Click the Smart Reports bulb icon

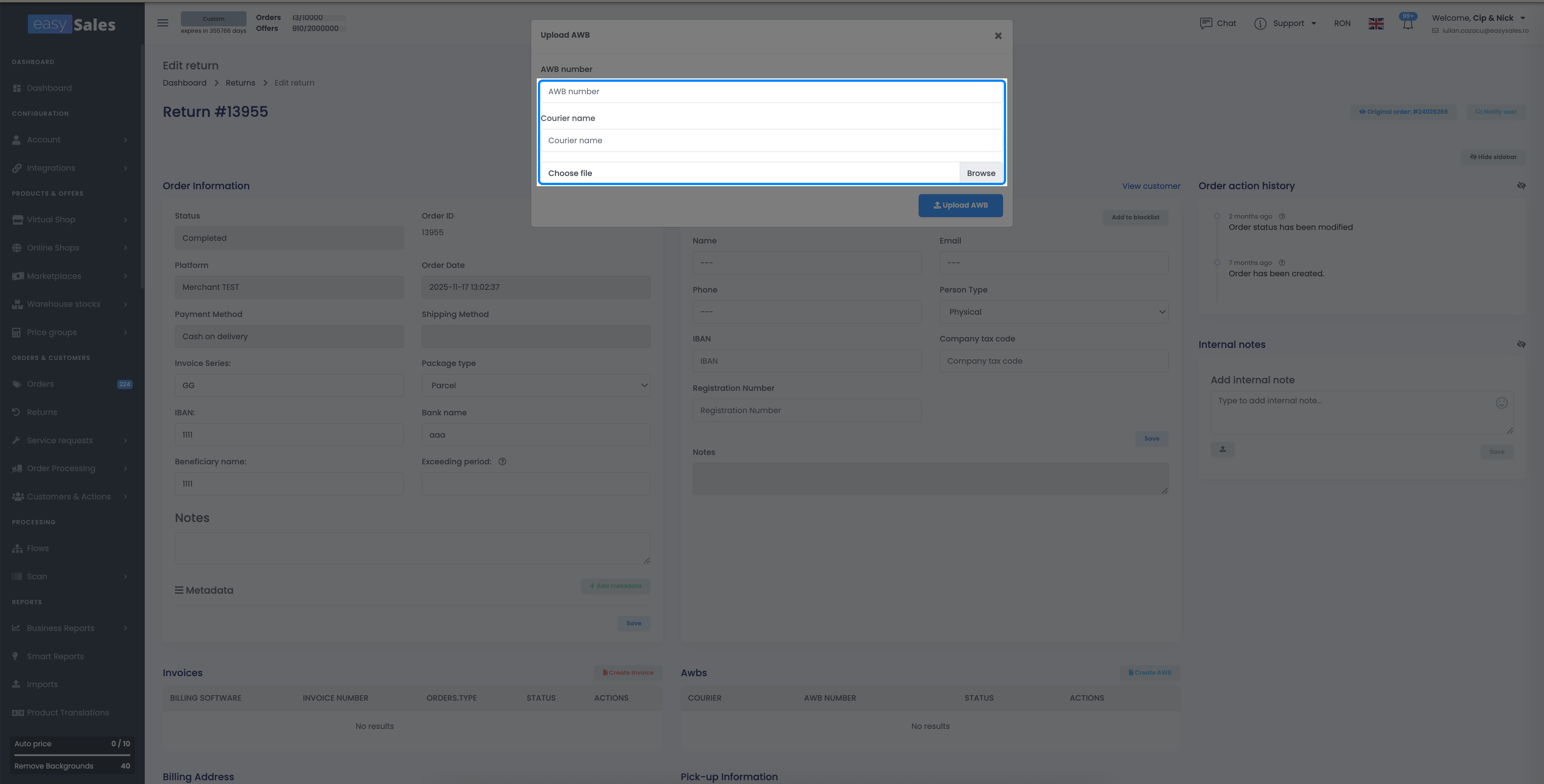(x=15, y=656)
